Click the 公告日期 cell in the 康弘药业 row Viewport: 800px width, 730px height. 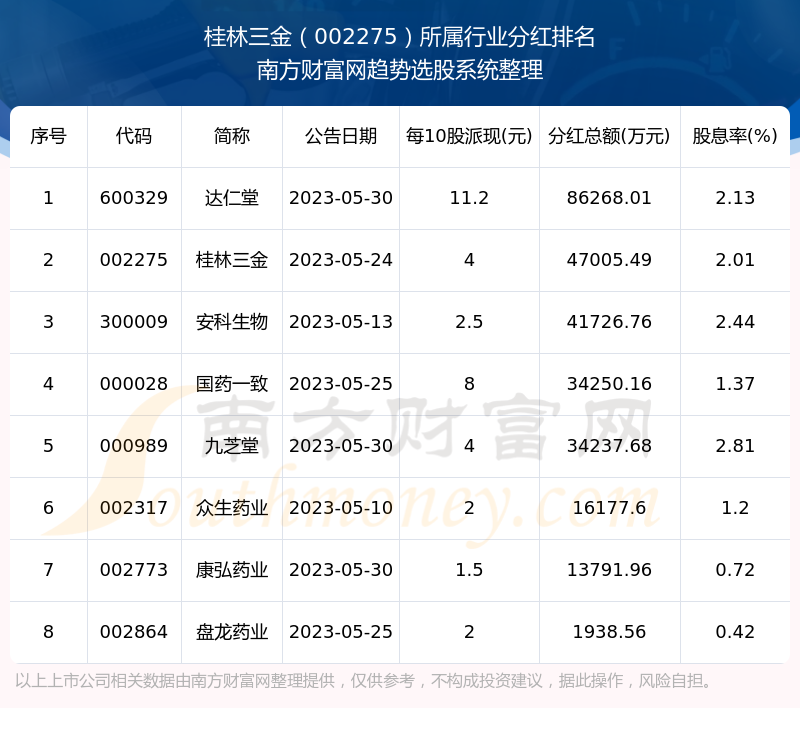pyautogui.click(x=341, y=570)
